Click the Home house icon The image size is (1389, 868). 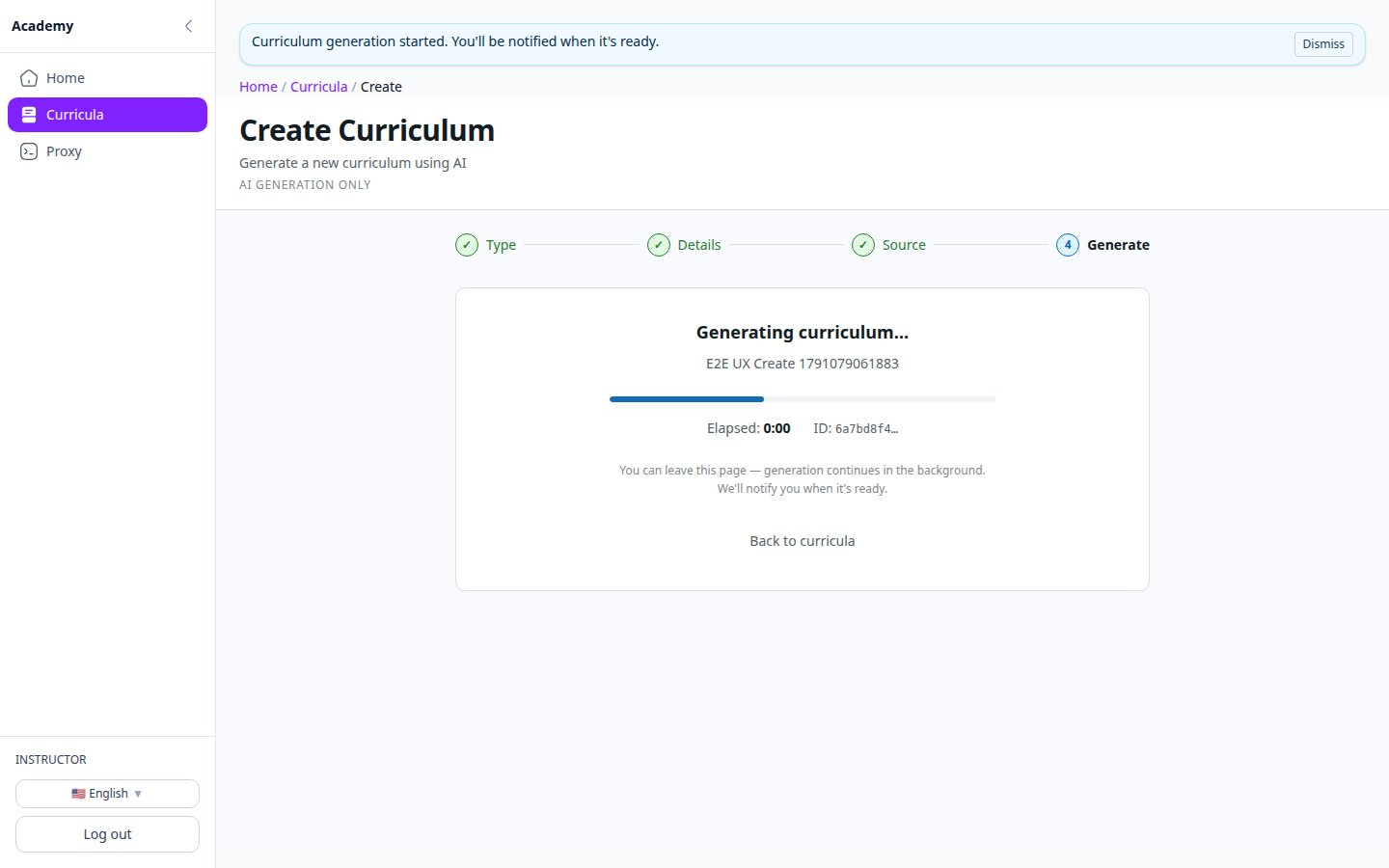point(29,78)
